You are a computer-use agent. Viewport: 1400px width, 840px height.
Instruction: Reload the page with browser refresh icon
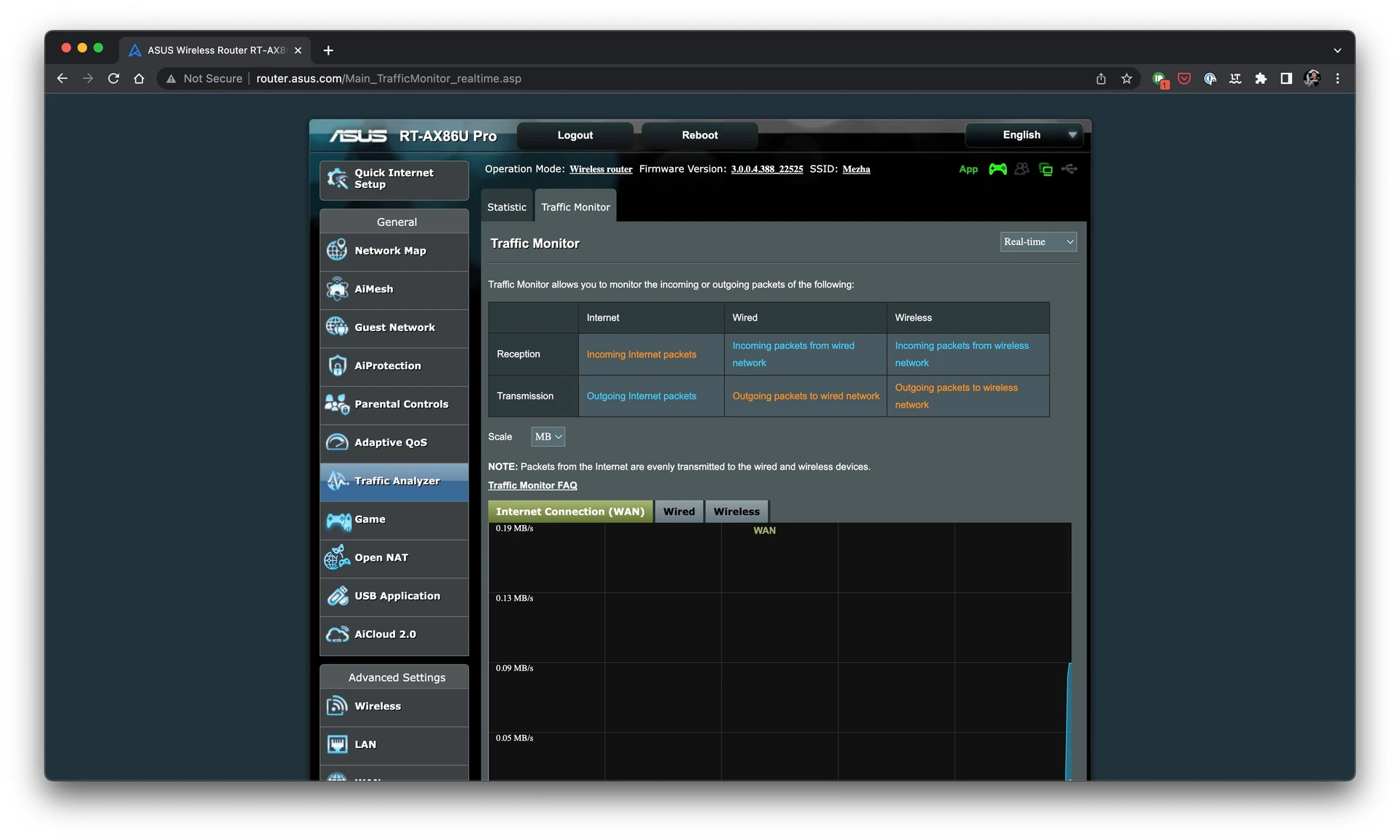coord(114,79)
